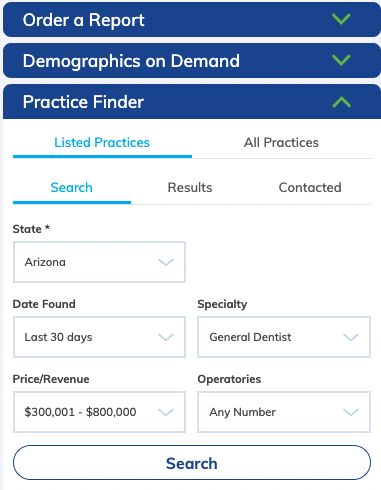Image resolution: width=381 pixels, height=490 pixels.
Task: Expand the Order a Report chevron icon
Action: [x=341, y=19]
